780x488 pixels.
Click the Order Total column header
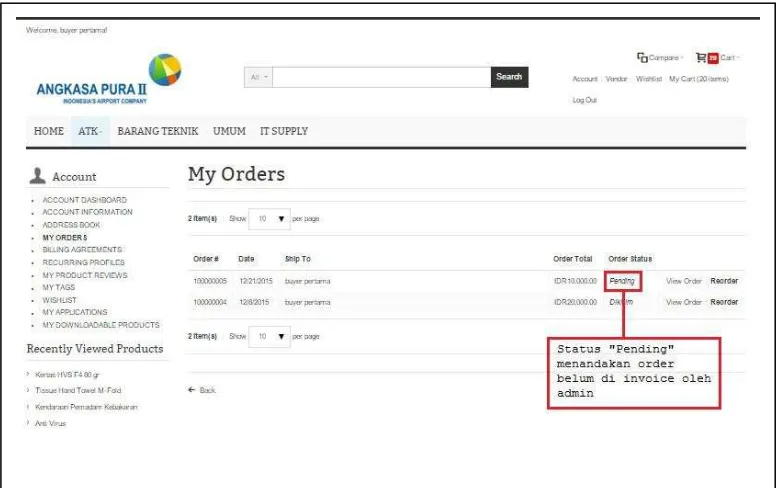coord(573,259)
